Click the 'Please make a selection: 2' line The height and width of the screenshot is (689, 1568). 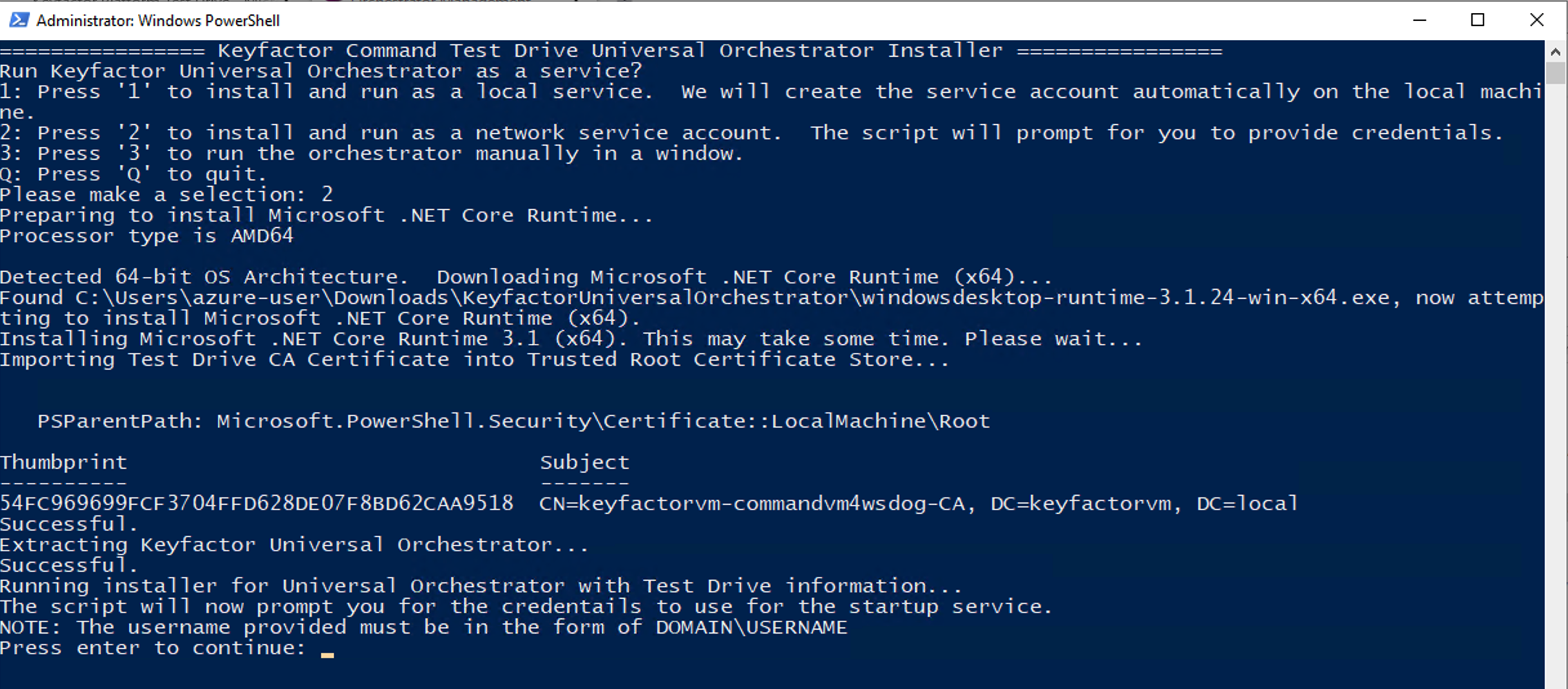click(x=166, y=194)
